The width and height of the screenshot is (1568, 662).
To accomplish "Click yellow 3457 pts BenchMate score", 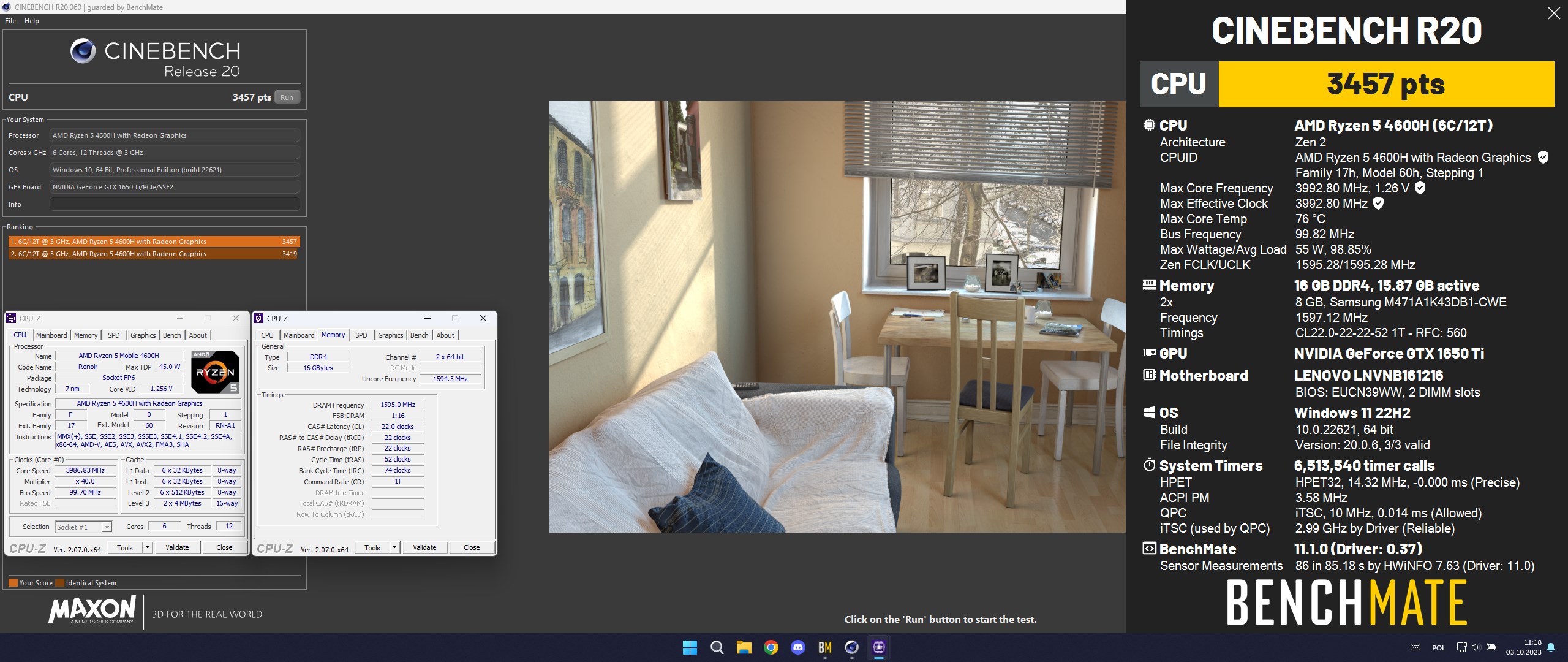I will [1386, 84].
